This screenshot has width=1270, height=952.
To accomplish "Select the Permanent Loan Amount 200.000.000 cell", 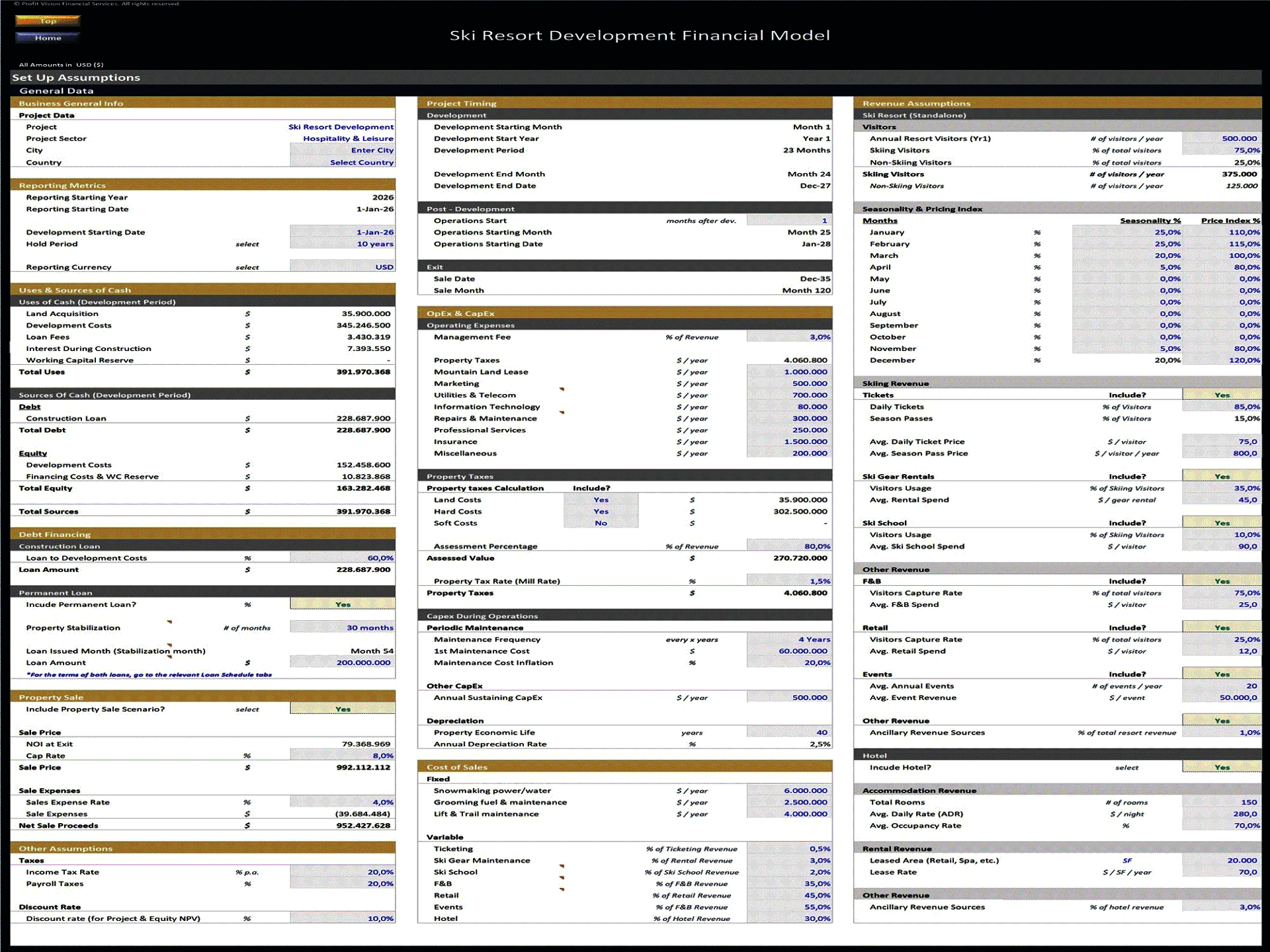I will (343, 662).
